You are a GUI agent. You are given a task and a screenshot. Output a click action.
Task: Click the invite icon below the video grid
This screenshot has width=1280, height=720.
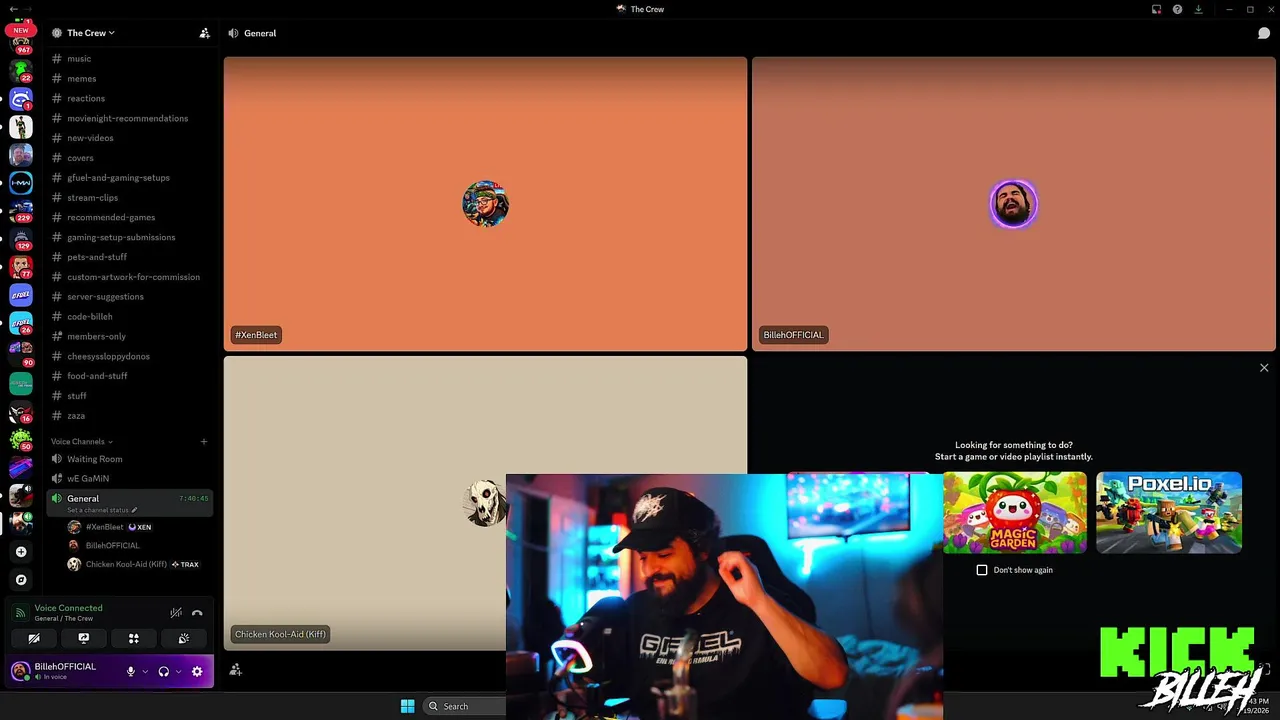(236, 670)
